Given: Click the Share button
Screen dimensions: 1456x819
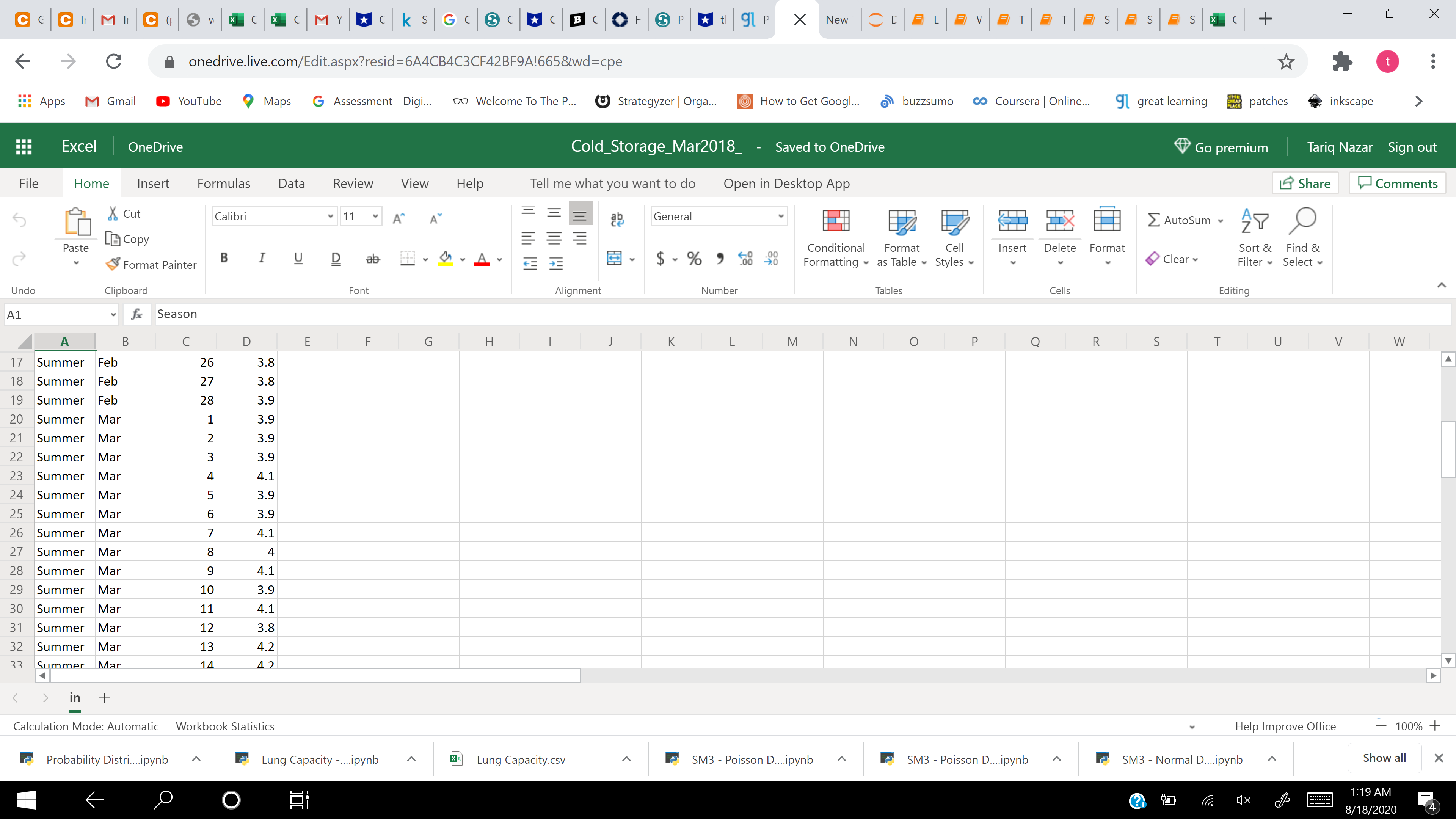Looking at the screenshot, I should 1304,183.
